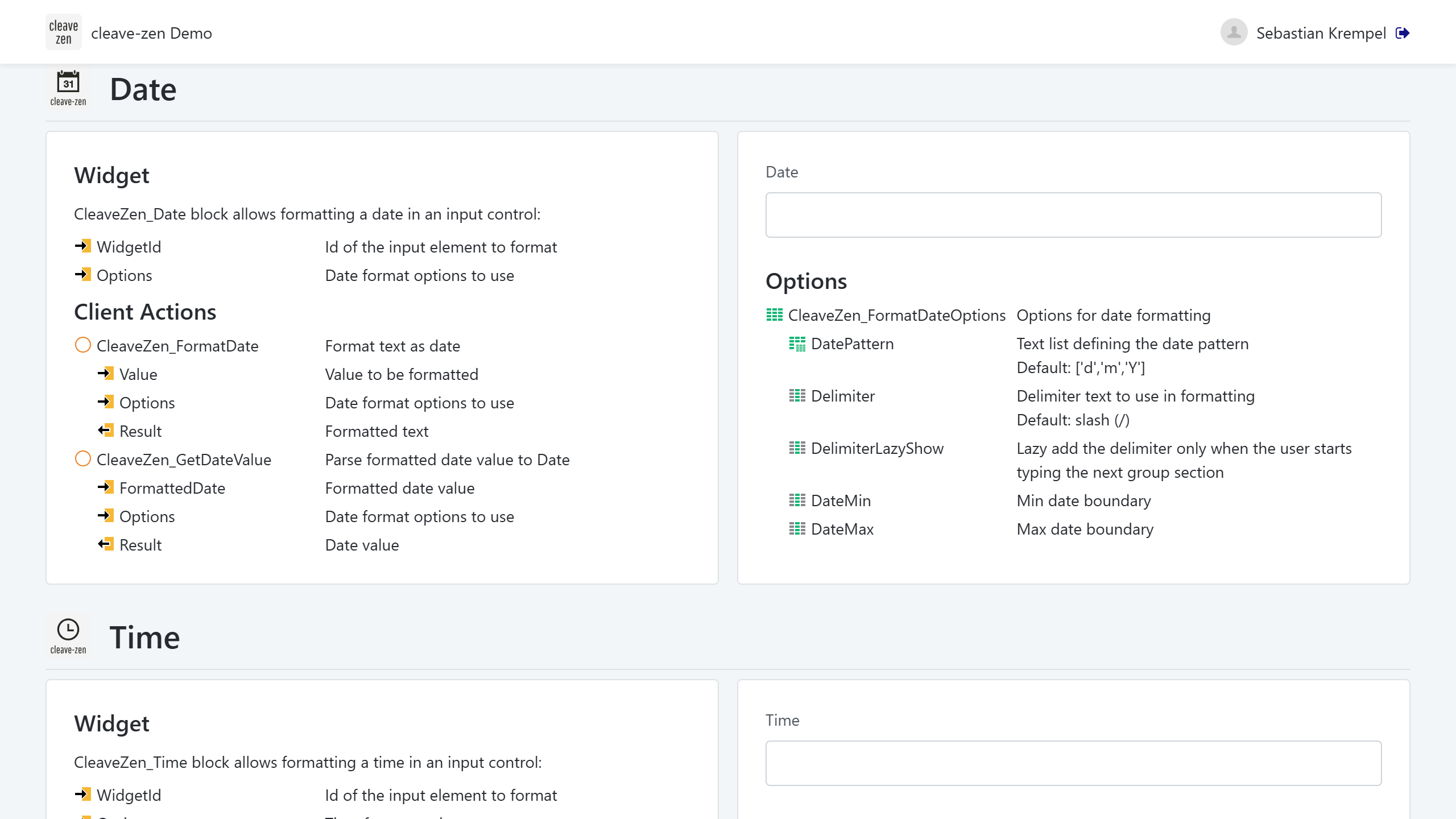Screen dimensions: 1456x819
Task: Click the input arrow icon beside FormattedDate
Action: click(x=105, y=487)
